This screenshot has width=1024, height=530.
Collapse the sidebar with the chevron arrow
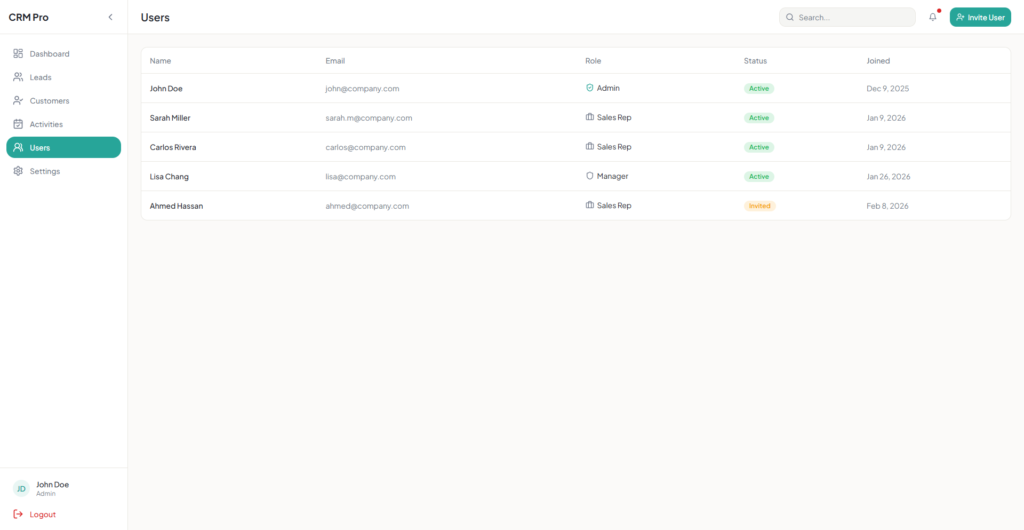[110, 17]
